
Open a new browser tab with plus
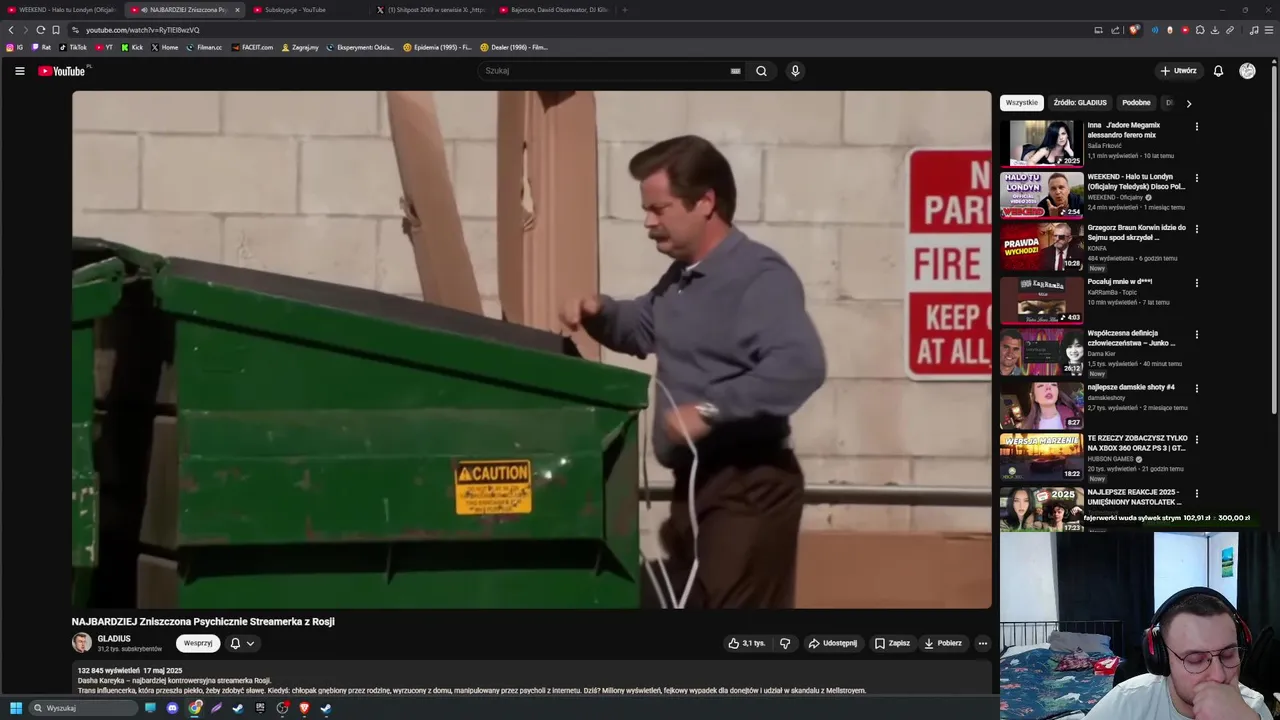[624, 10]
